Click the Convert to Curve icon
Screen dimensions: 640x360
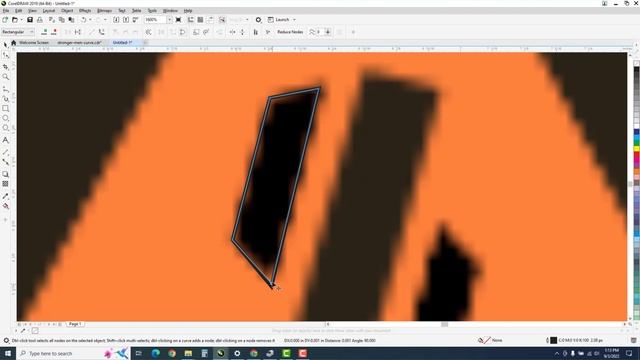coord(102,32)
